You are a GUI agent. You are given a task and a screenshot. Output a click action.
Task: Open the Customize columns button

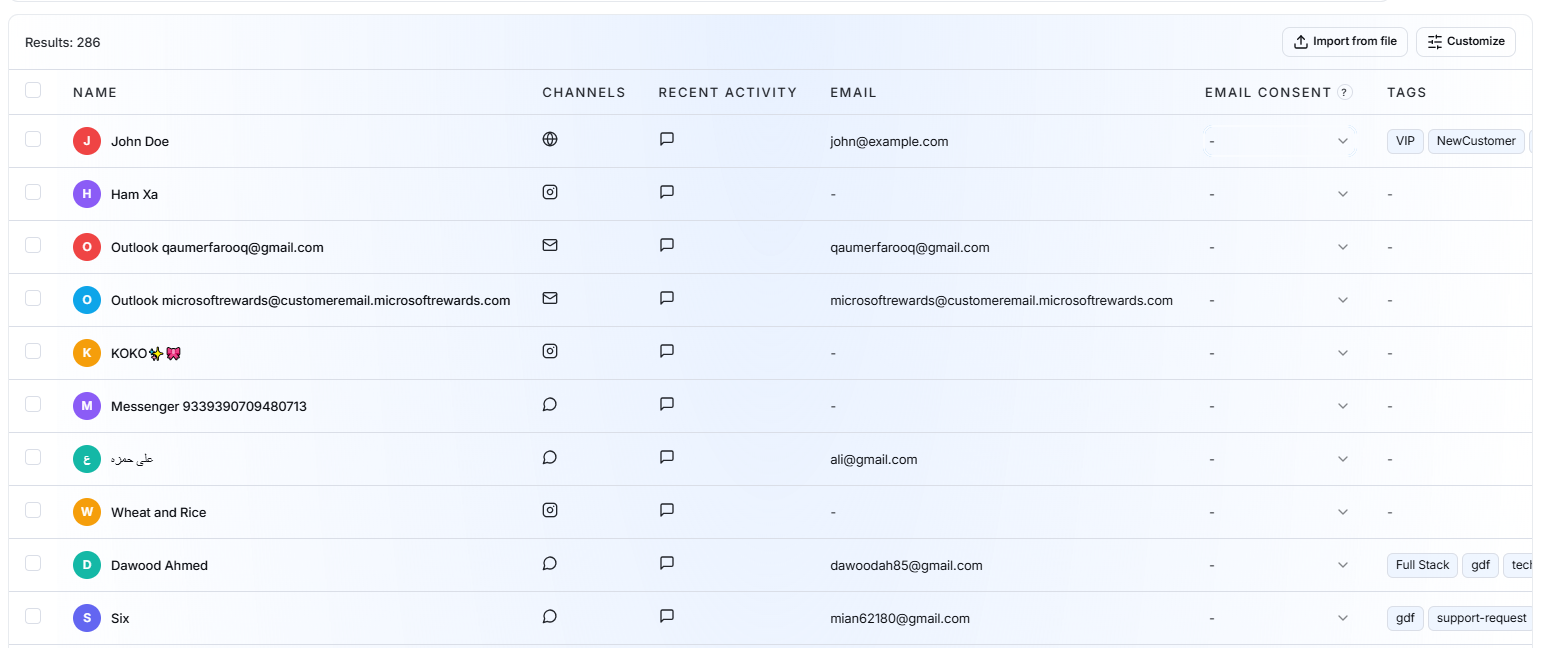1466,42
